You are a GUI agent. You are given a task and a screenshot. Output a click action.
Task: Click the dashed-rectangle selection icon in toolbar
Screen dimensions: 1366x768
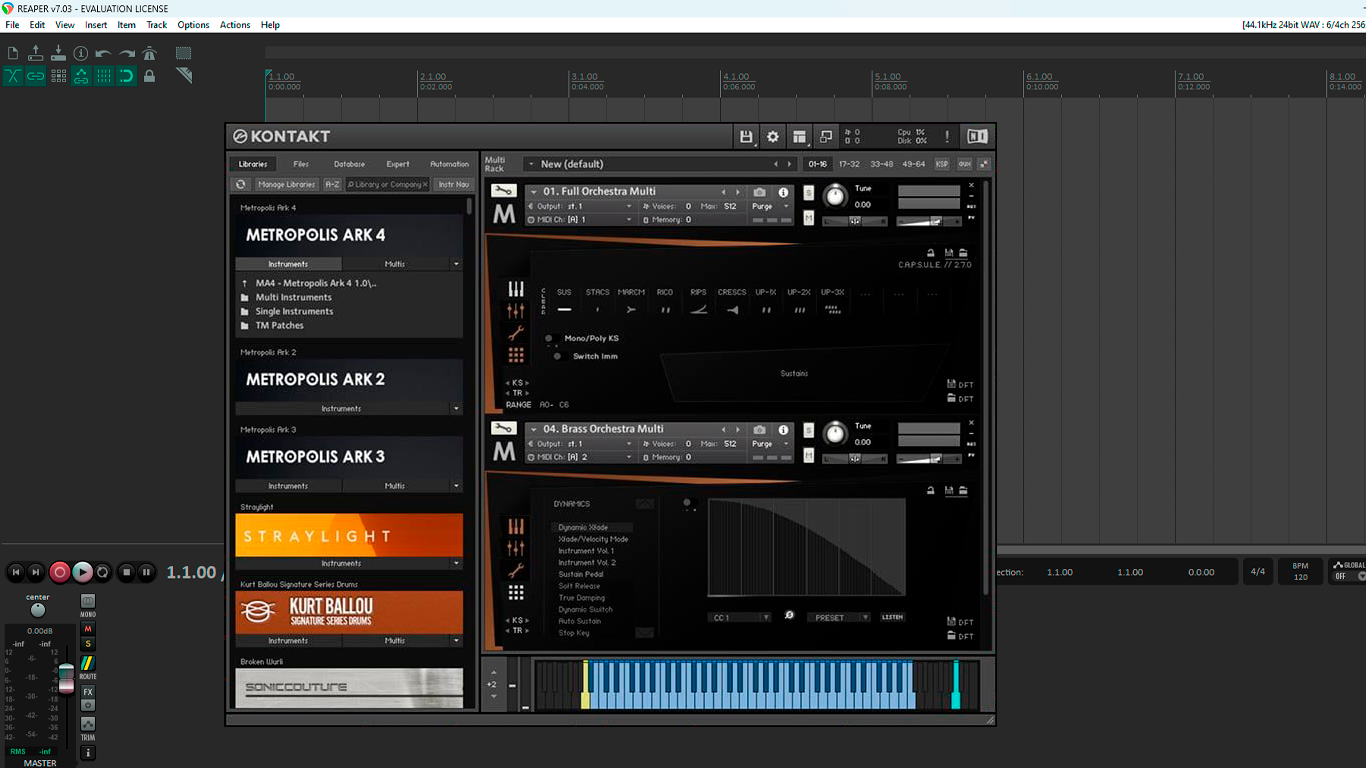184,53
